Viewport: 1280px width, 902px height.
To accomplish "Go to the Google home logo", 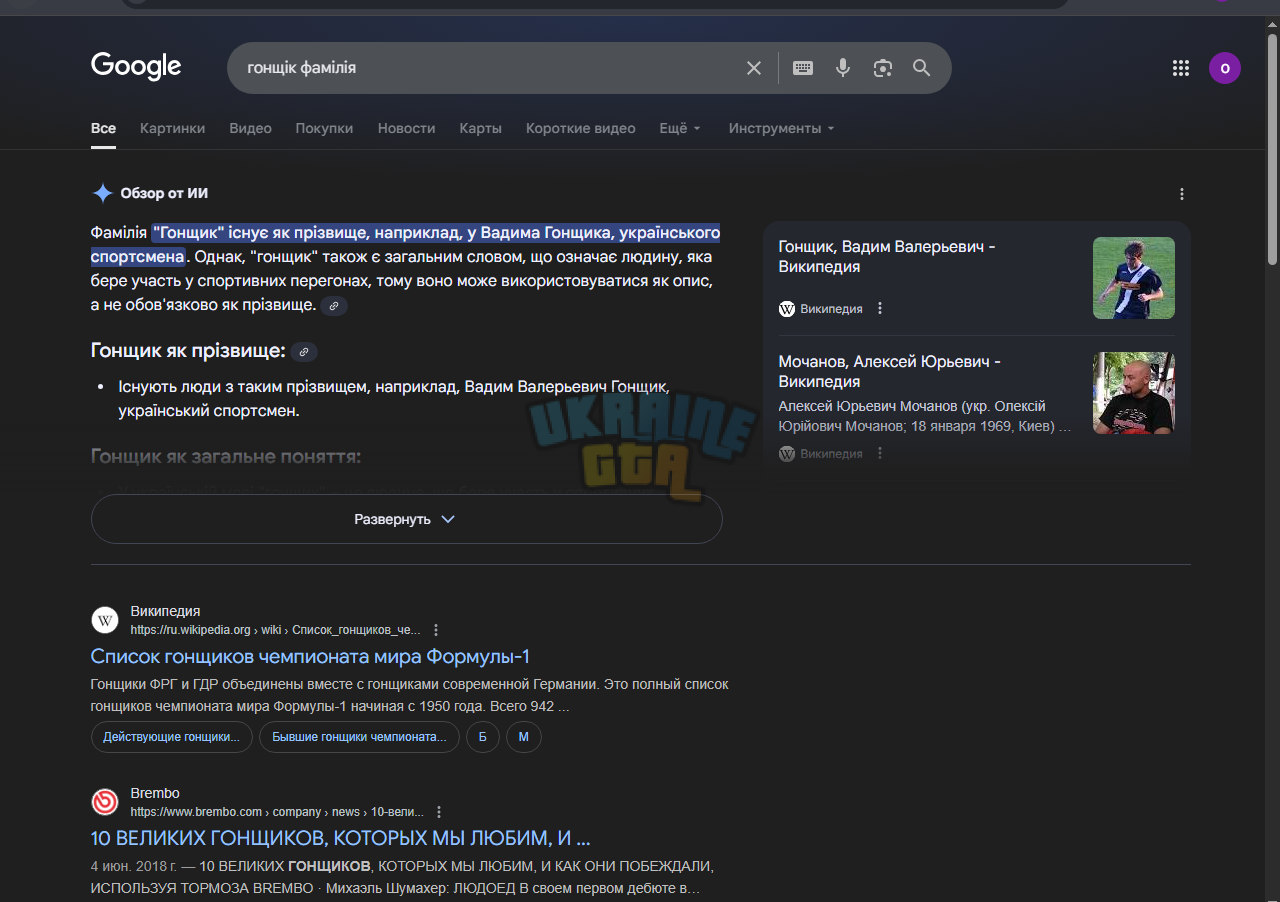I will 136,67.
